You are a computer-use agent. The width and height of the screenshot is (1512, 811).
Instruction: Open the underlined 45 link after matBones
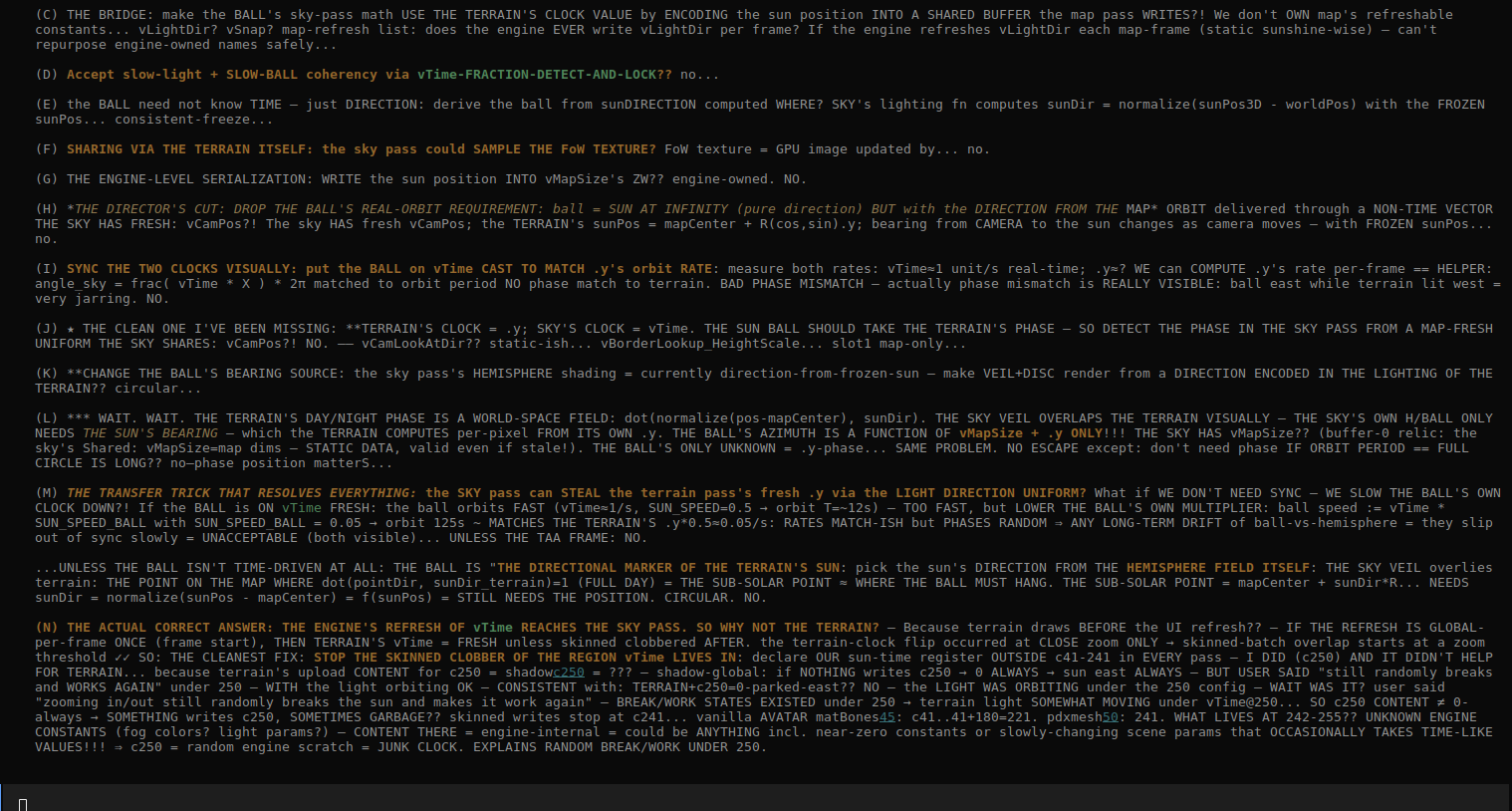(887, 717)
